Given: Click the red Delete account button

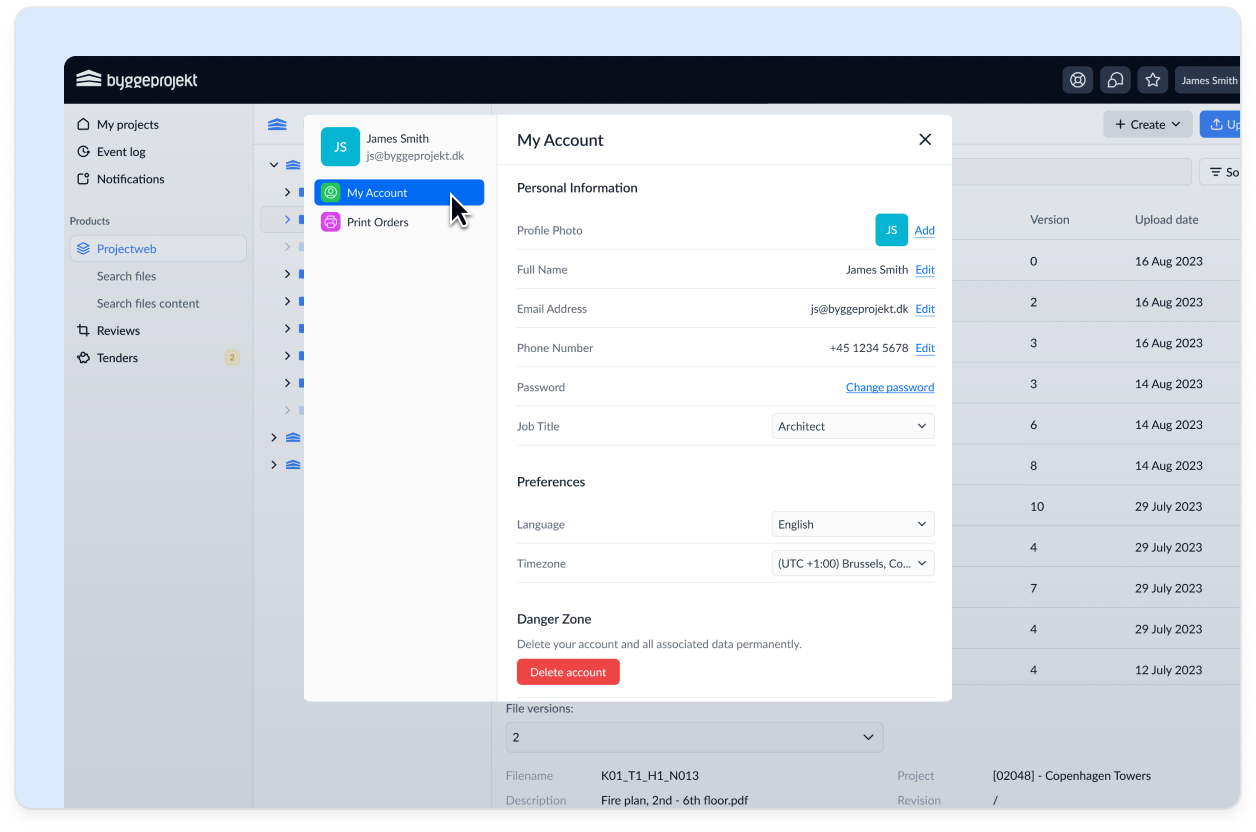Looking at the screenshot, I should click(x=568, y=672).
